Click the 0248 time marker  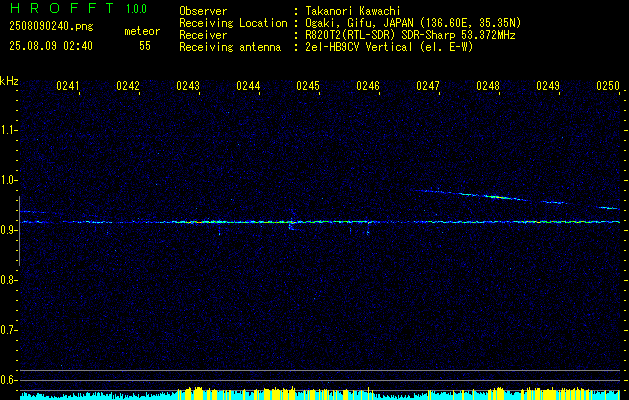click(488, 85)
